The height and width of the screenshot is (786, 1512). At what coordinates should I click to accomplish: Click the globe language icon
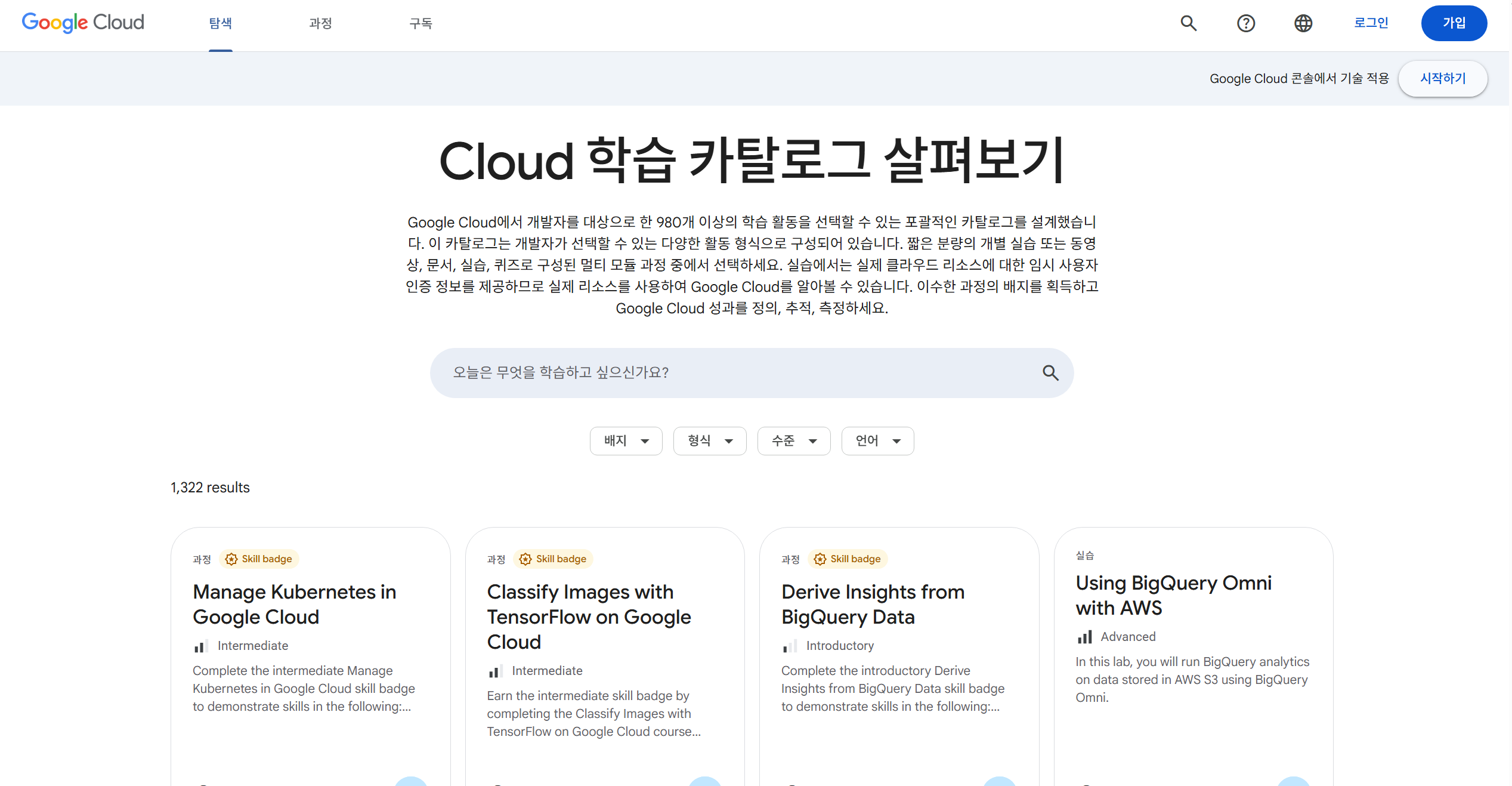1303,23
